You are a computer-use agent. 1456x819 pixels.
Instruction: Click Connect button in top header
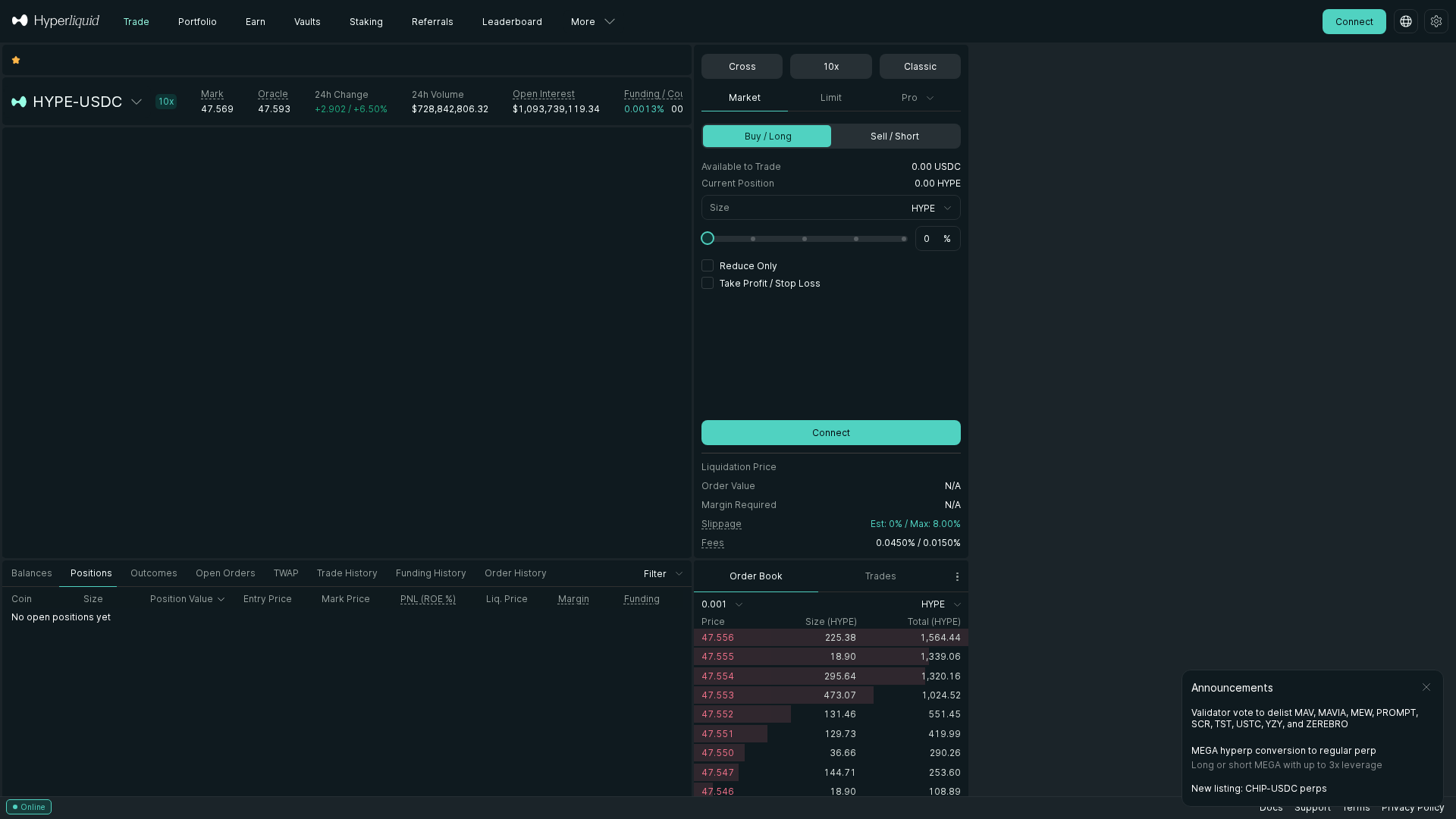(1354, 21)
